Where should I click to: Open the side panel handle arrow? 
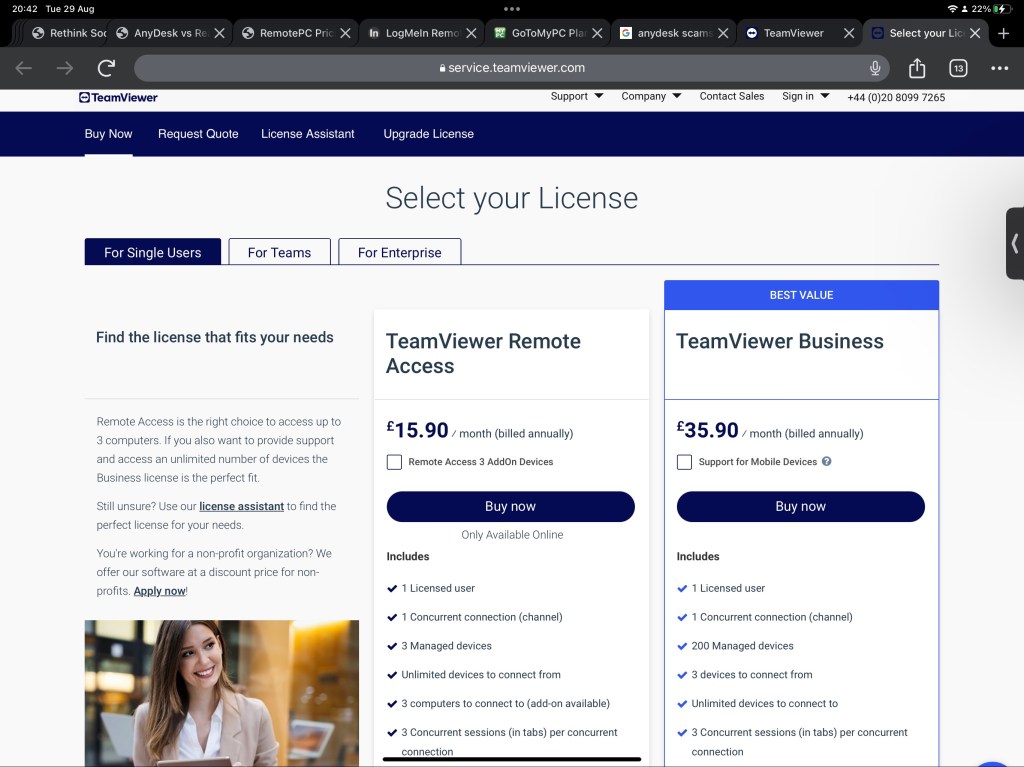tap(1015, 244)
